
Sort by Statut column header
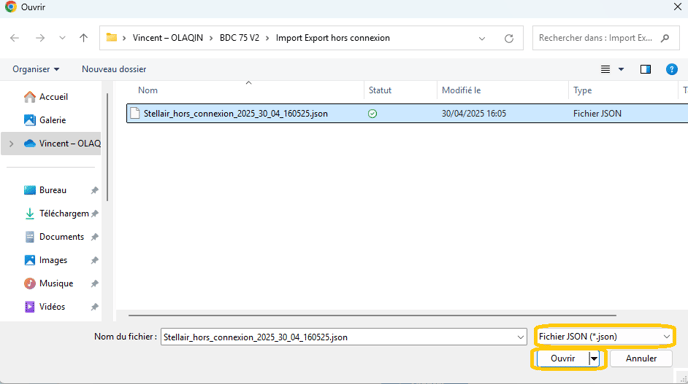coord(380,90)
